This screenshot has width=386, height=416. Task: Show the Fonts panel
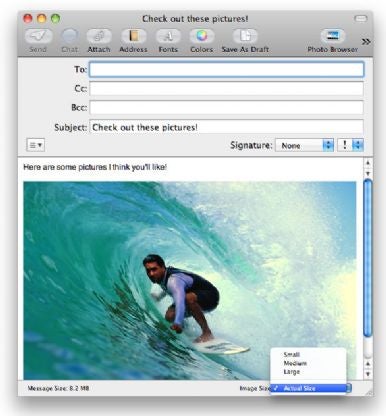pyautogui.click(x=168, y=36)
